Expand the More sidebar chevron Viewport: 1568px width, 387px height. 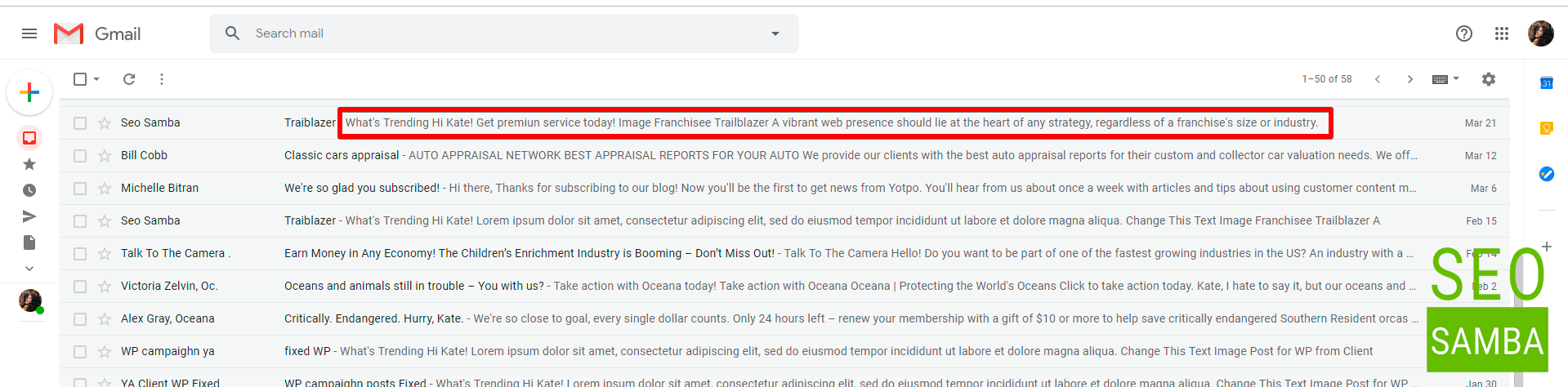pos(29,268)
